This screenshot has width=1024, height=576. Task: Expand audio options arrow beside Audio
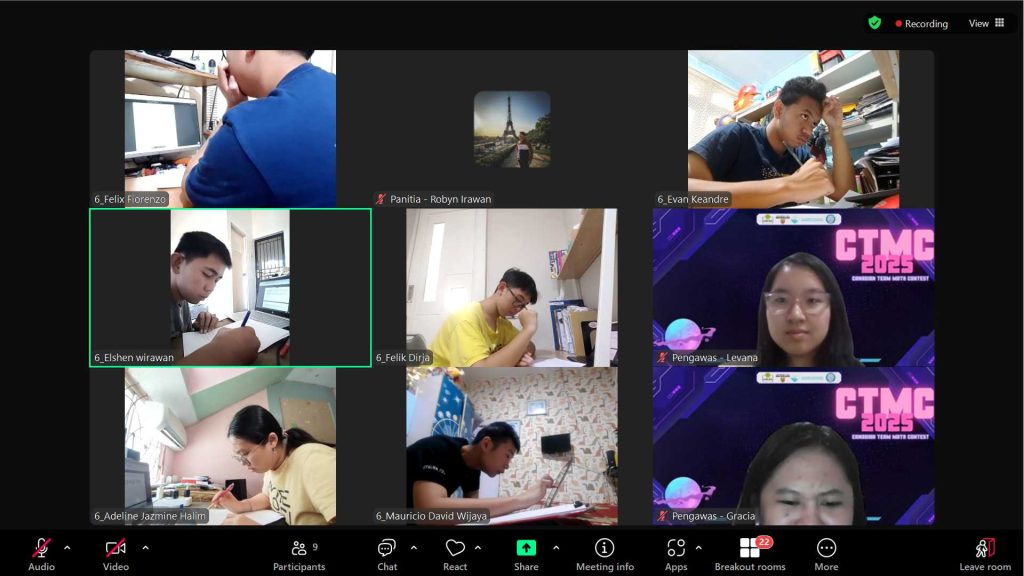pos(67,548)
